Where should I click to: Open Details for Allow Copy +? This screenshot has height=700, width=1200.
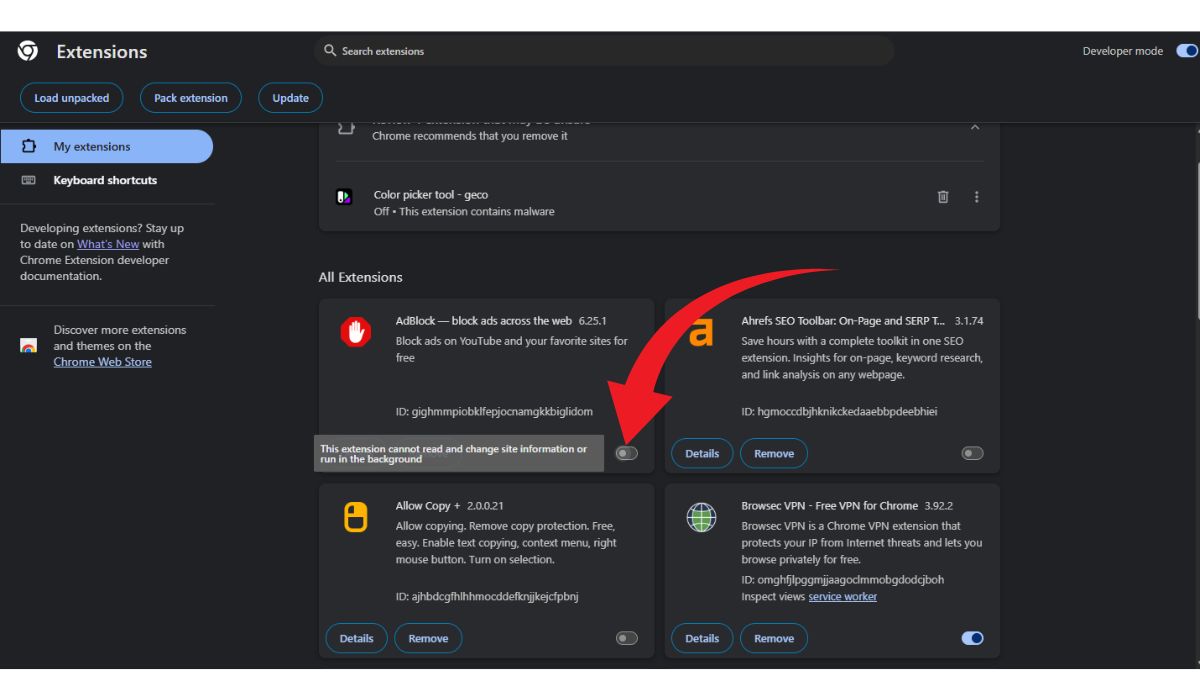point(357,638)
